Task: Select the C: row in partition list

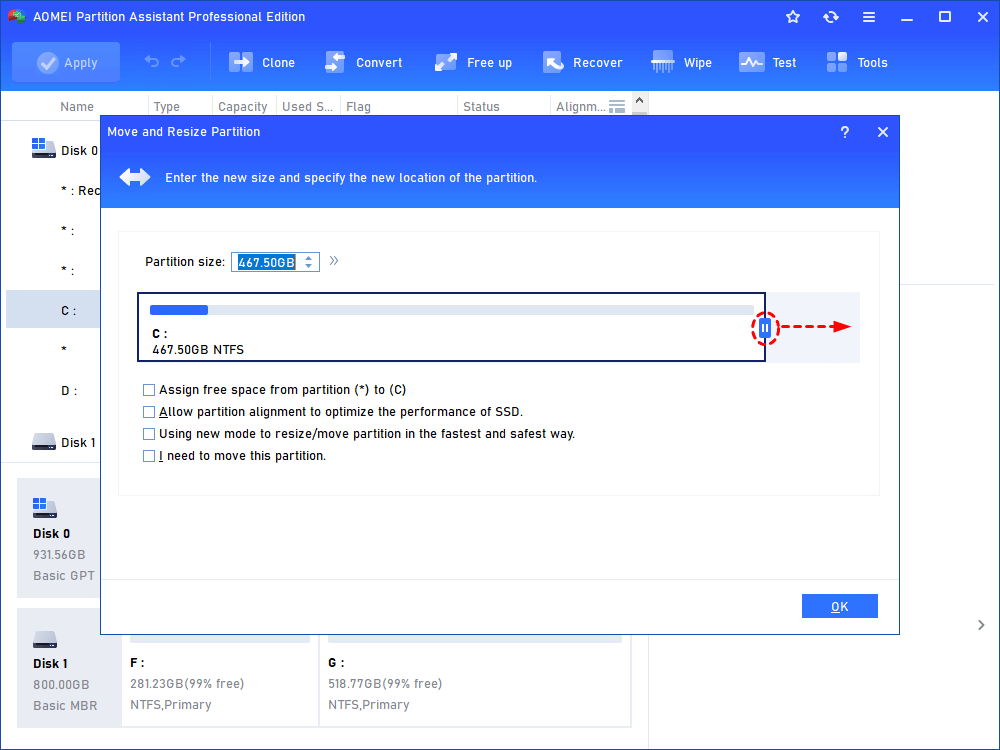Action: 53,311
